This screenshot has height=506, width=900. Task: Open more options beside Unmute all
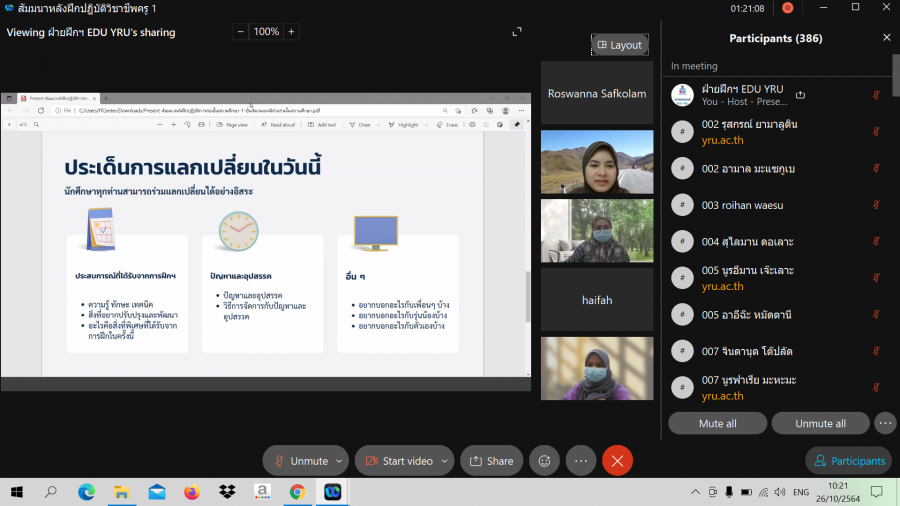pos(885,423)
